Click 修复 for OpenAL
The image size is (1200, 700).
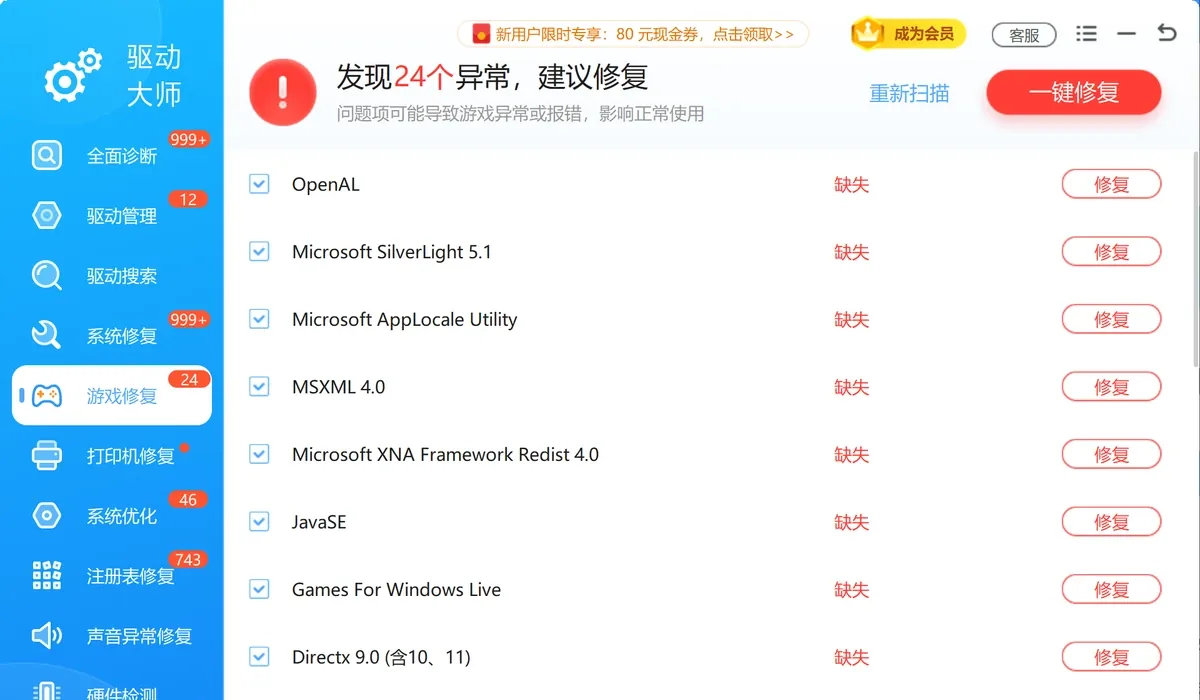click(x=1111, y=185)
